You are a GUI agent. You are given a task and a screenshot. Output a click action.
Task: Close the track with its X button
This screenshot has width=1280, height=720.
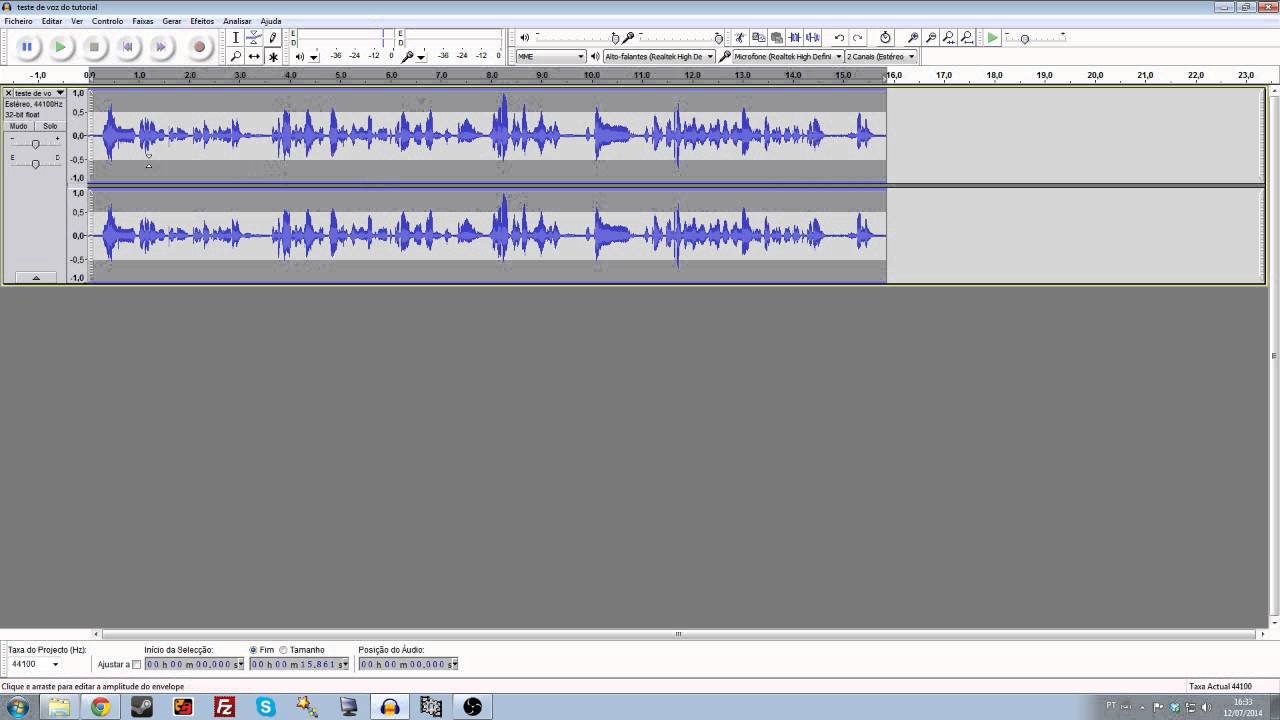8,93
